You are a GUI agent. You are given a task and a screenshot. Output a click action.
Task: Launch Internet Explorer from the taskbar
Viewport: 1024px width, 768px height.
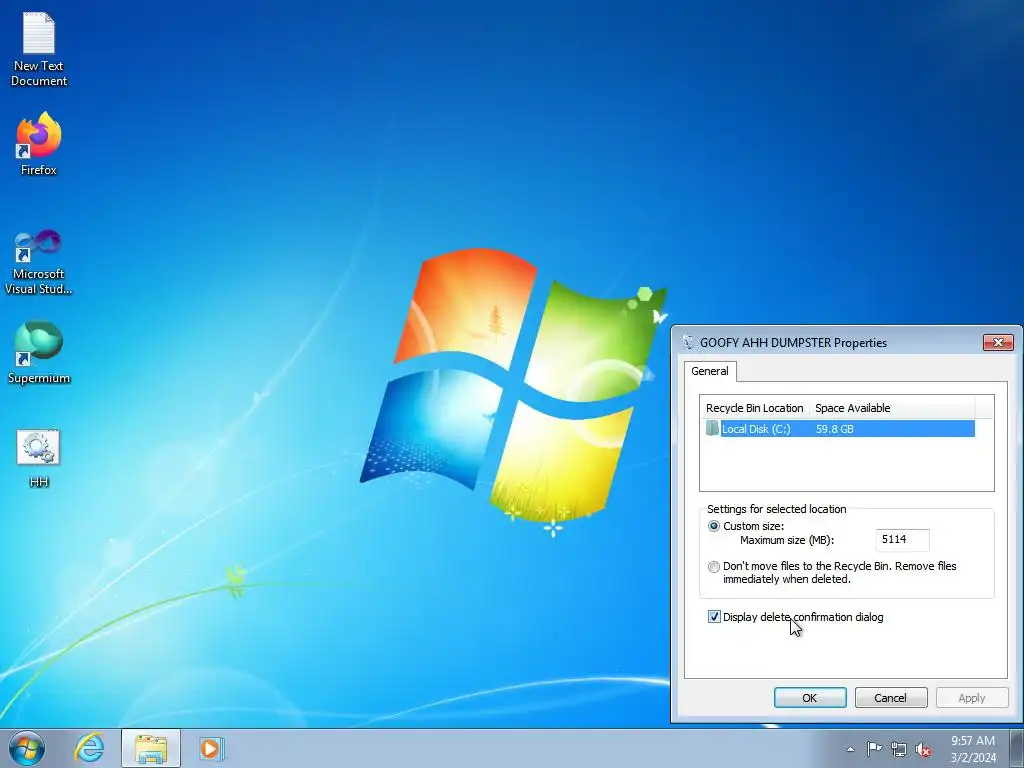(89, 748)
